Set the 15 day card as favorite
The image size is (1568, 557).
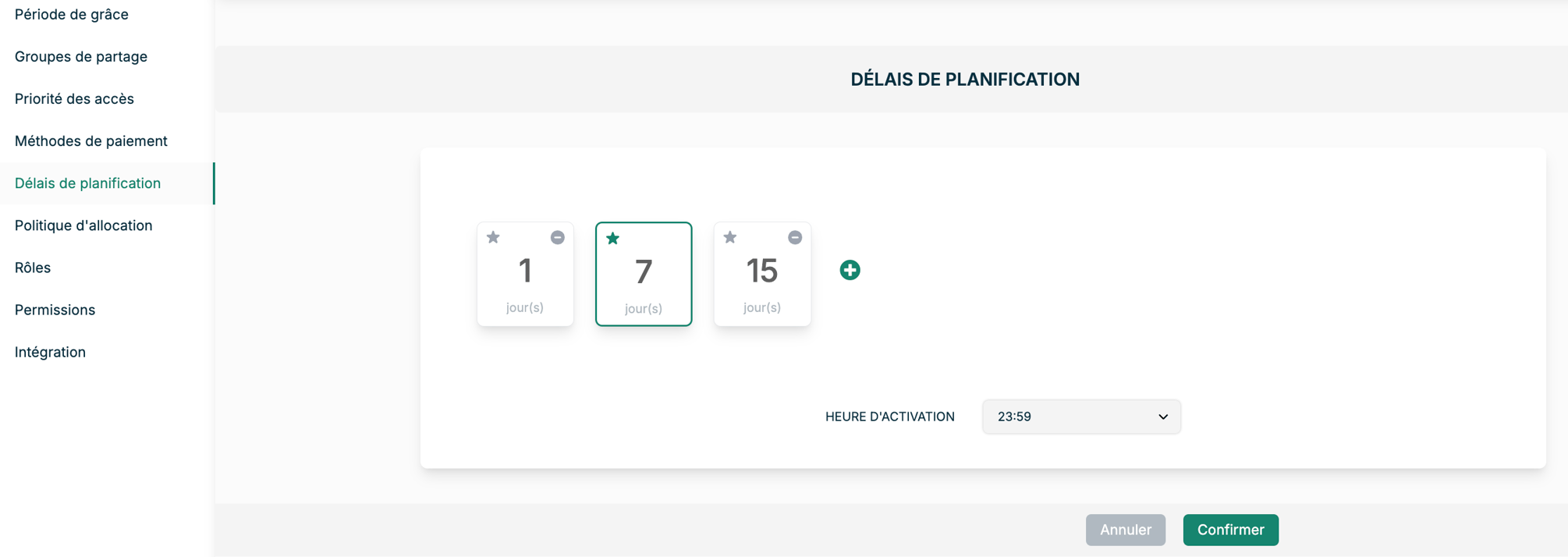730,237
